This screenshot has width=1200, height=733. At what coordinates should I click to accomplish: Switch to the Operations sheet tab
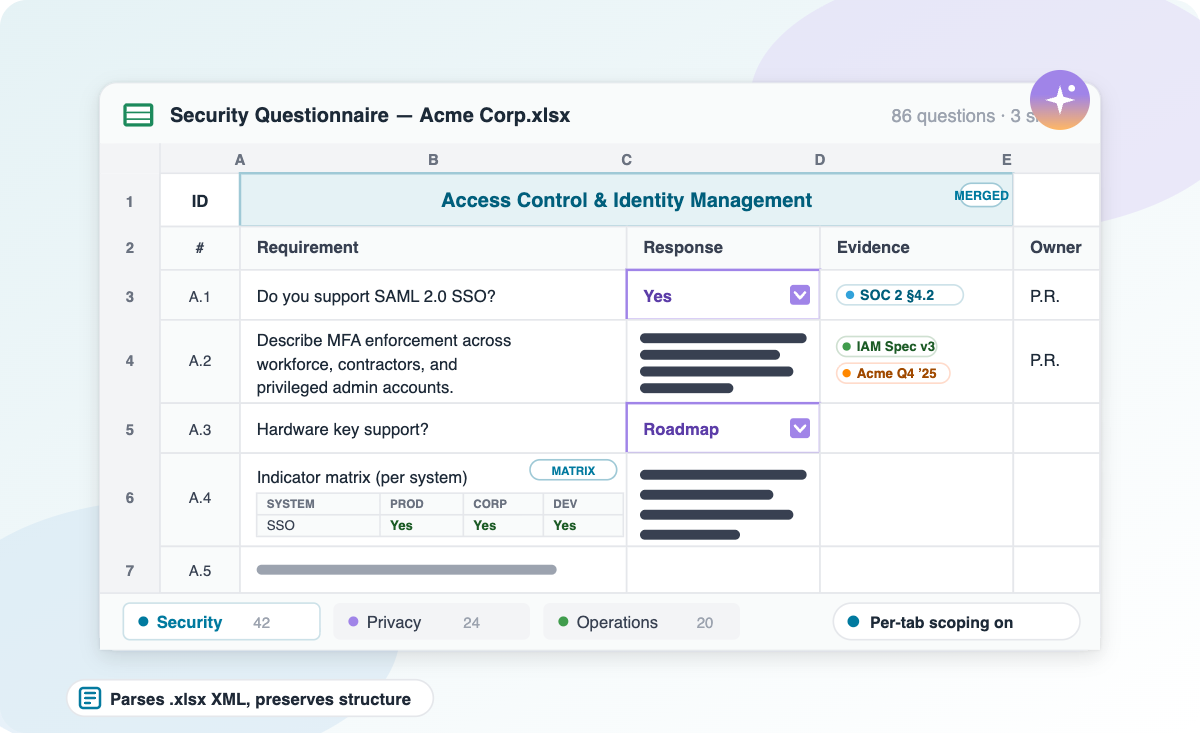coord(641,622)
